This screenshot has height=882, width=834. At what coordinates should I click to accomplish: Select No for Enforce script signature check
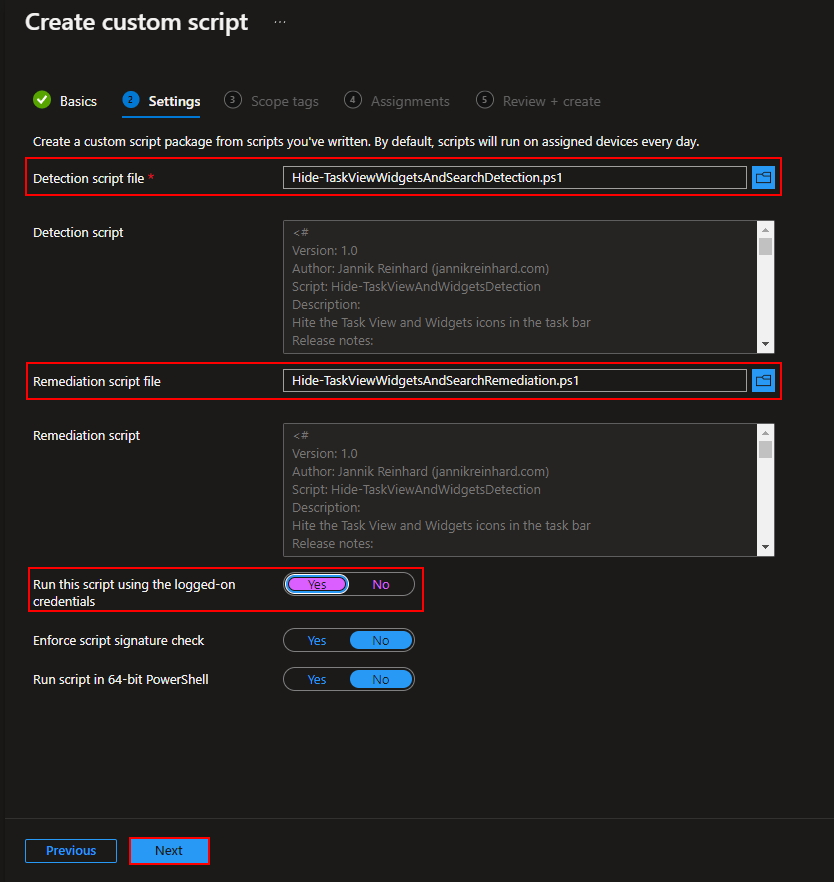tap(381, 640)
